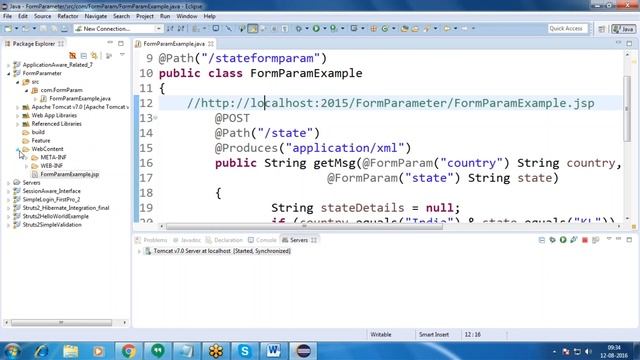Open Edit menu
Screen dimensions: 640x360
tap(23, 16)
